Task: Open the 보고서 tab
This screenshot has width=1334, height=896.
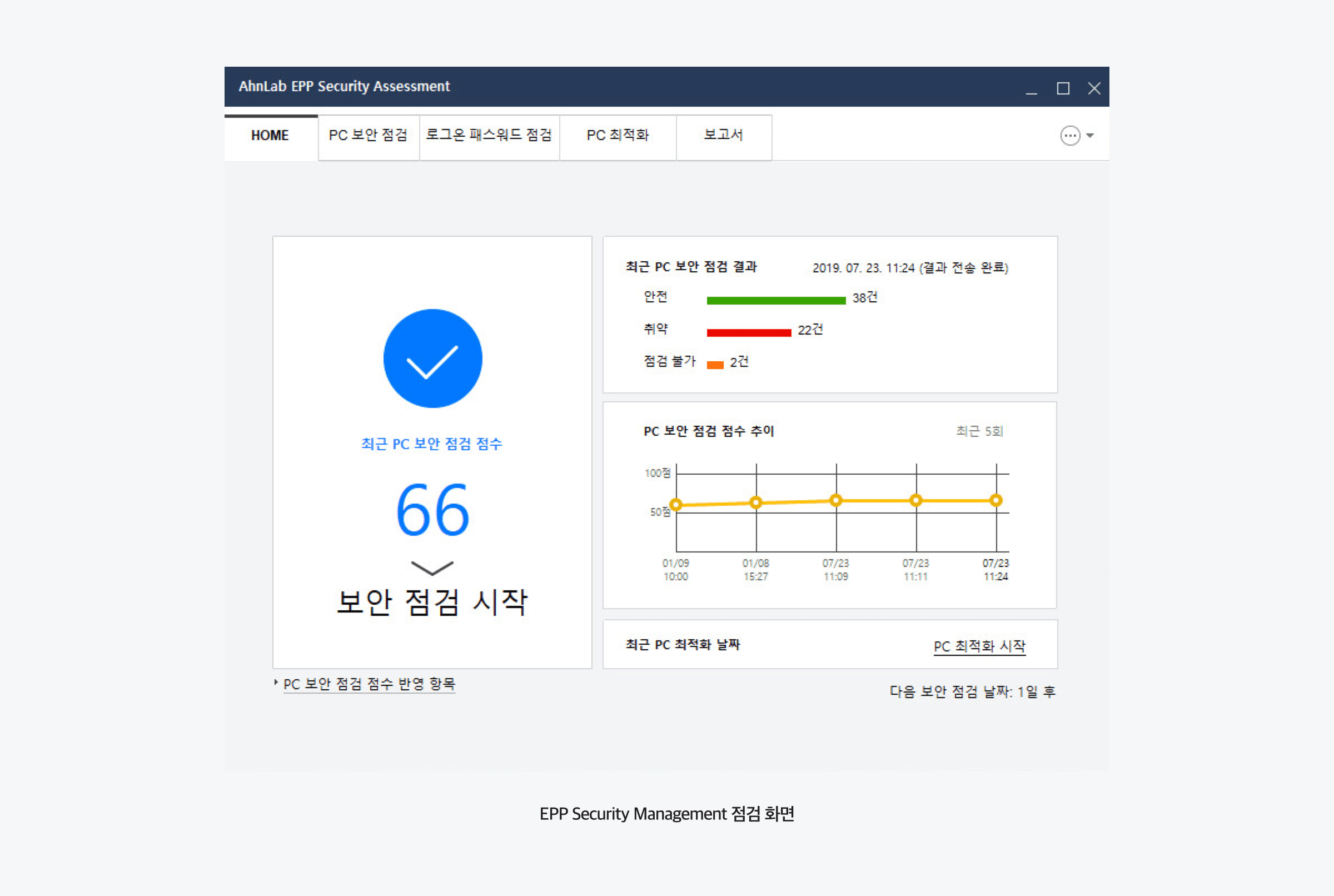Action: click(723, 136)
